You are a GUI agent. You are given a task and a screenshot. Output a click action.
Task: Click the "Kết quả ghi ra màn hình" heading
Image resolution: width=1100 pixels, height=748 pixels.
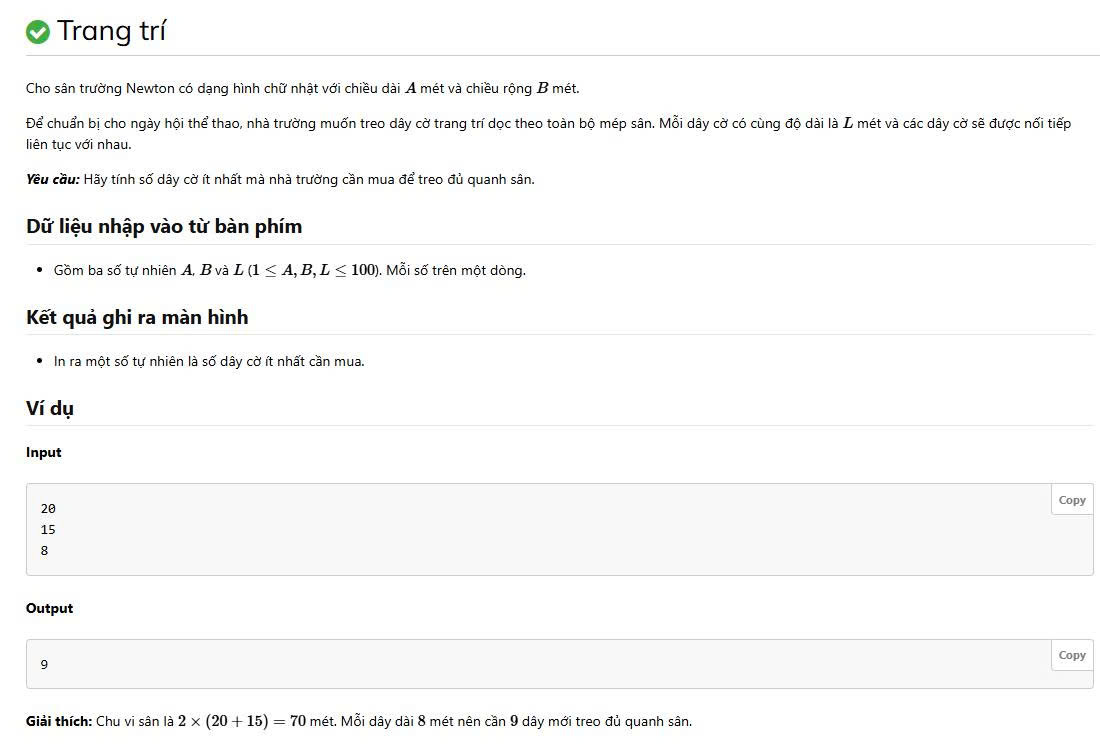[137, 317]
